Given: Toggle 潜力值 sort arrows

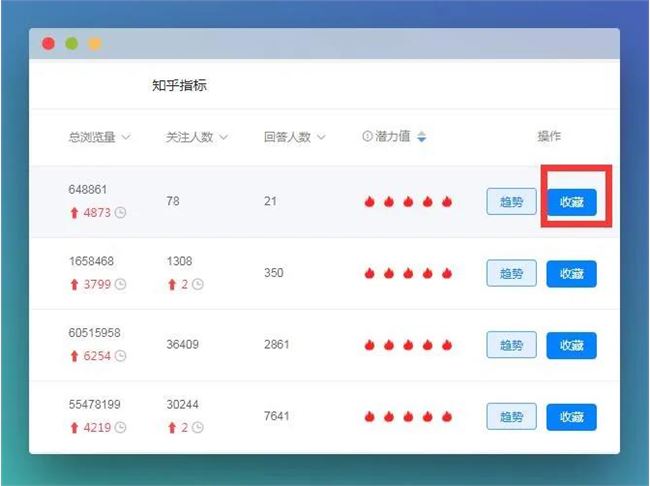Looking at the screenshot, I should pos(422,136).
